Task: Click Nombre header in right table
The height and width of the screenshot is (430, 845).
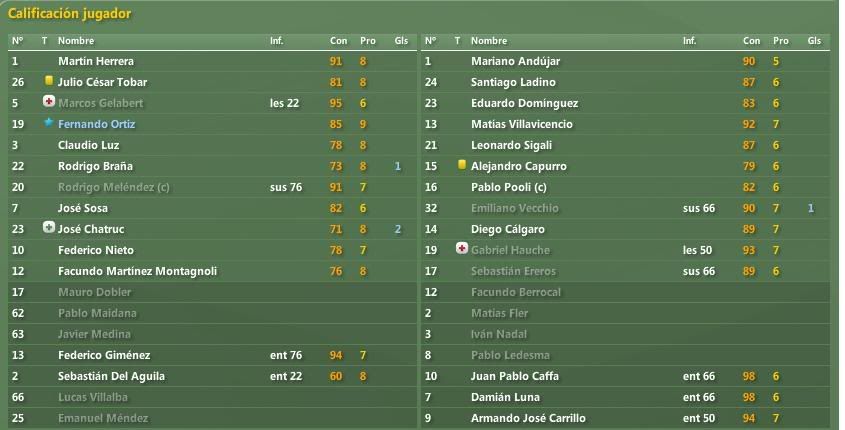Action: click(489, 40)
